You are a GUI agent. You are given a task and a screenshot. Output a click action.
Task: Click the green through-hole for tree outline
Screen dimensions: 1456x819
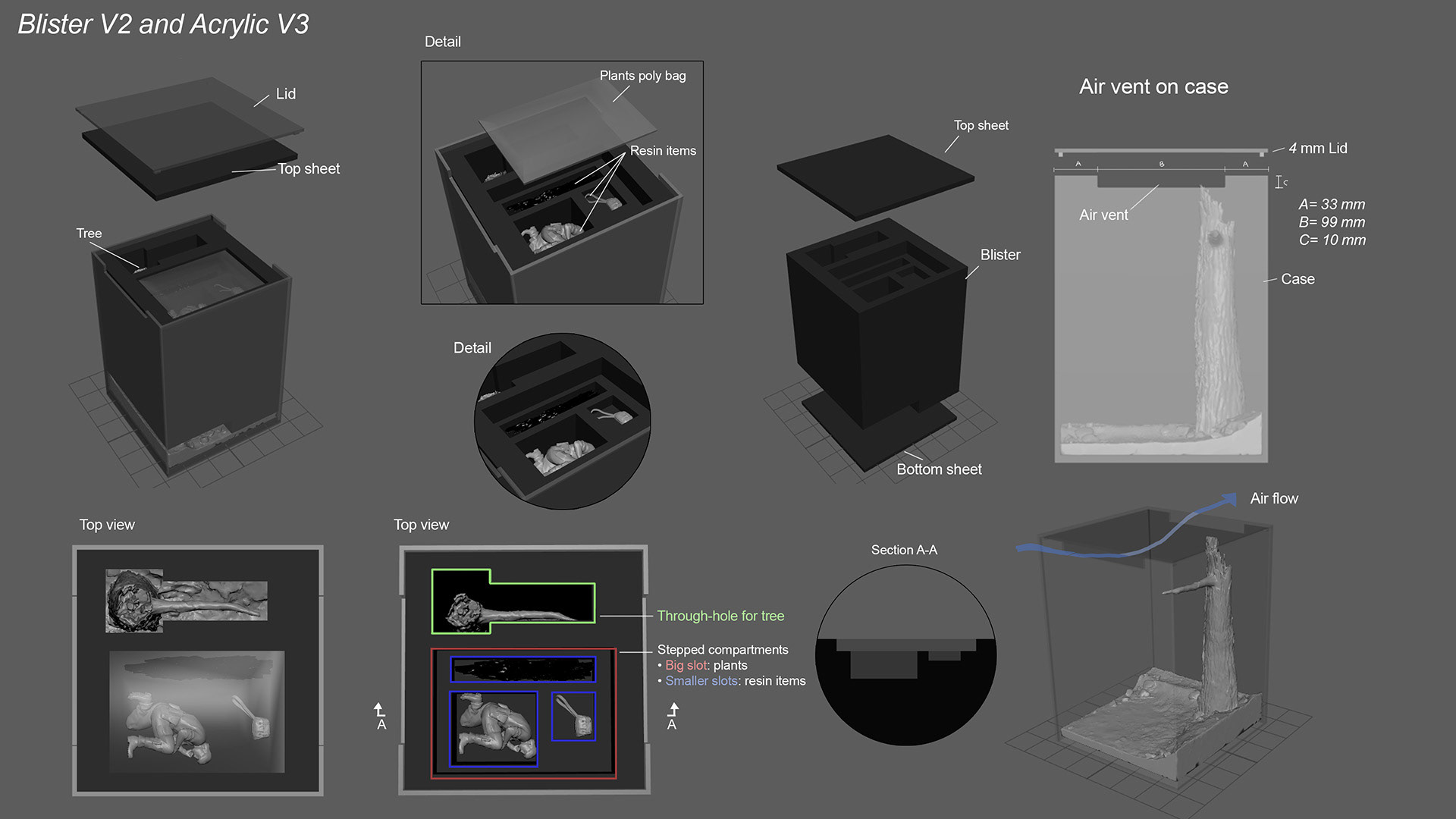[x=513, y=601]
